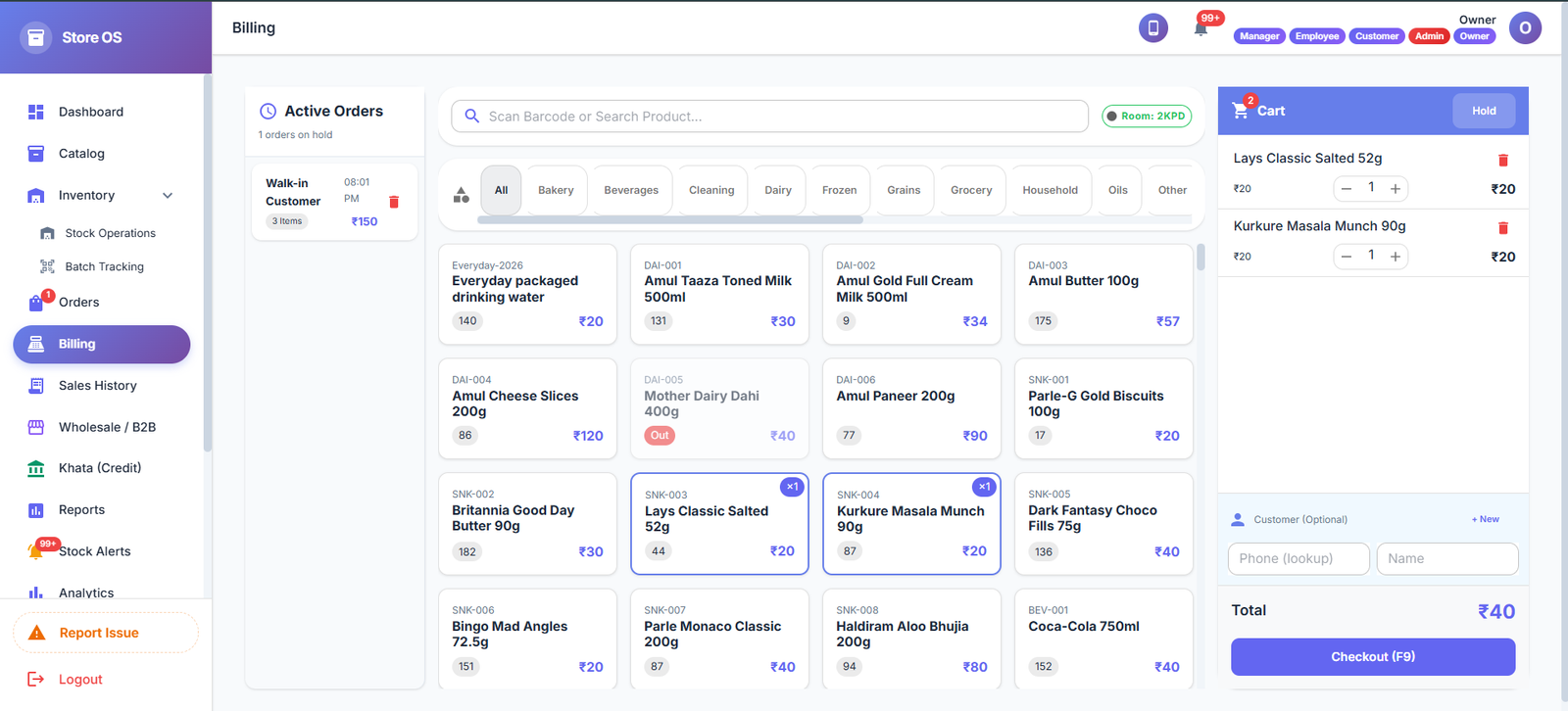1568x711 pixels.
Task: Click the category horizontal scrollbar
Action: tap(670, 220)
